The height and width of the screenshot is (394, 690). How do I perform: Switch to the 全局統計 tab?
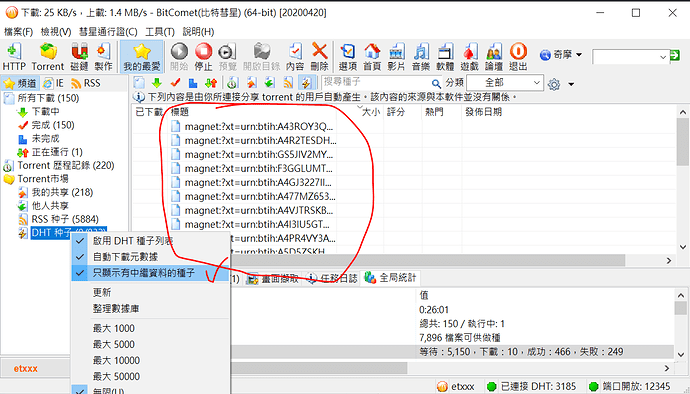390,278
